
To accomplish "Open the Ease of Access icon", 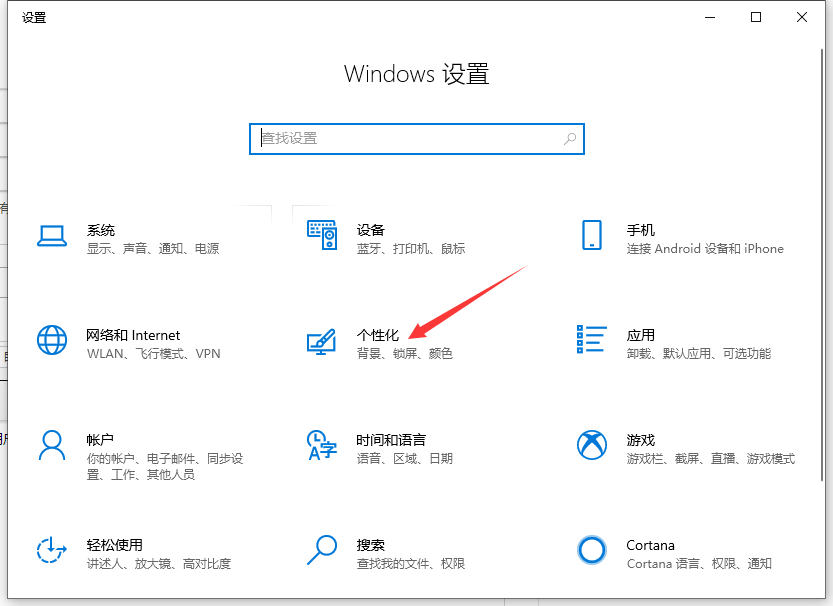I will 51,550.
